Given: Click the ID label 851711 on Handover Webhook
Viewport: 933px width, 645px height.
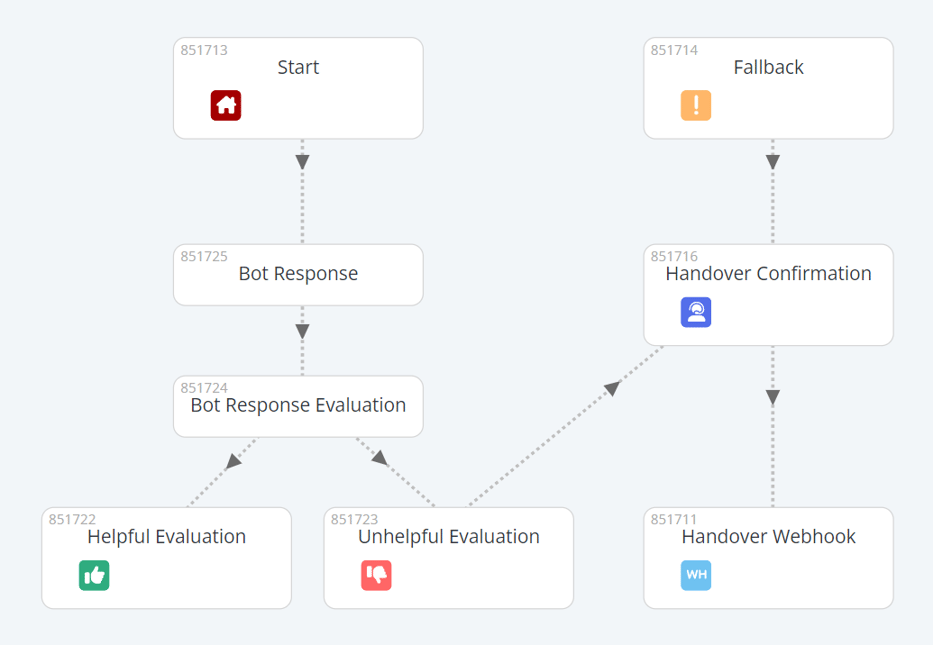Looking at the screenshot, I should 672,519.
